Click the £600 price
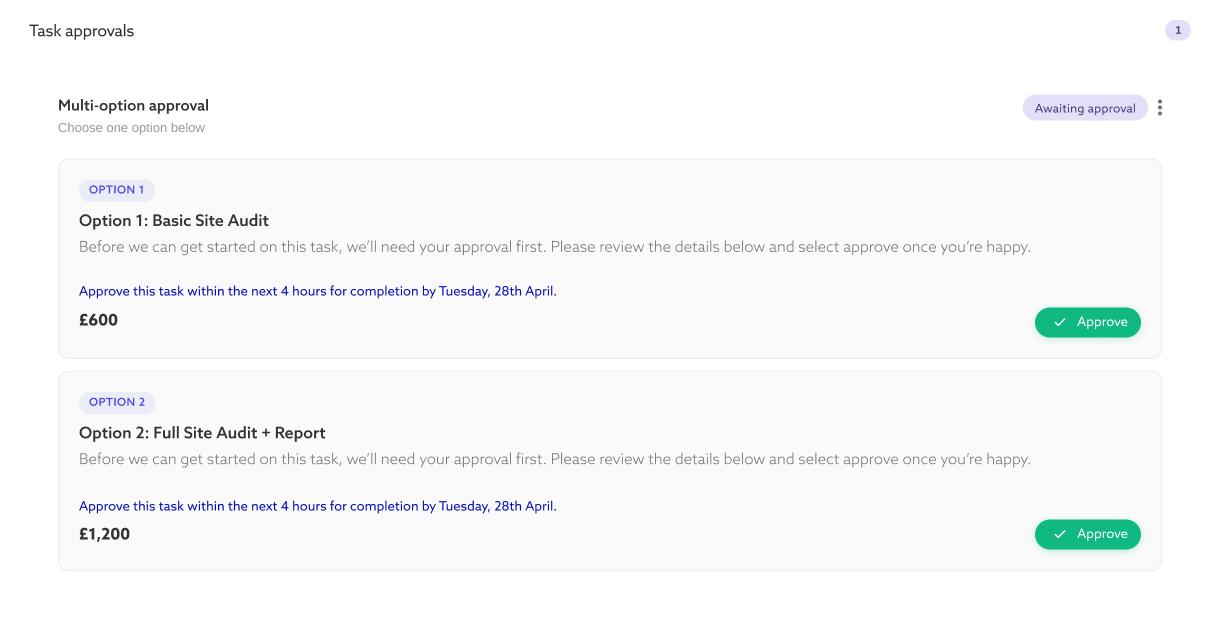1220x625 pixels. pyautogui.click(x=98, y=320)
